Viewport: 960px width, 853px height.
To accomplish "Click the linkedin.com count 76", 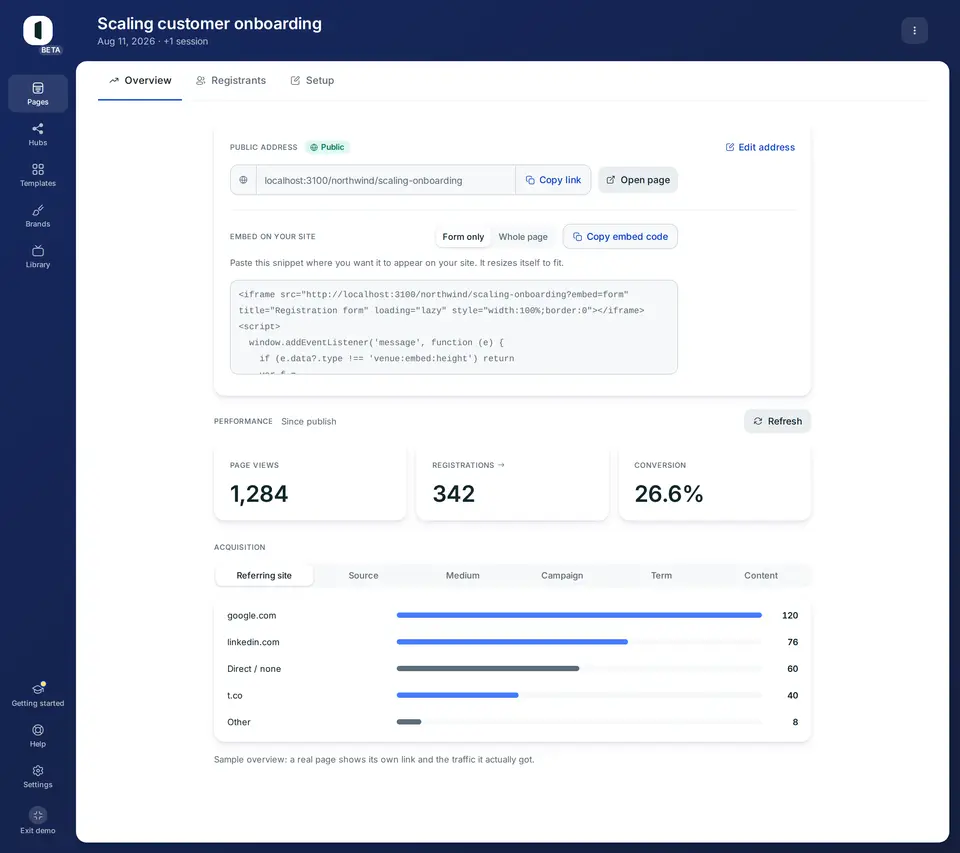I will [x=792, y=642].
